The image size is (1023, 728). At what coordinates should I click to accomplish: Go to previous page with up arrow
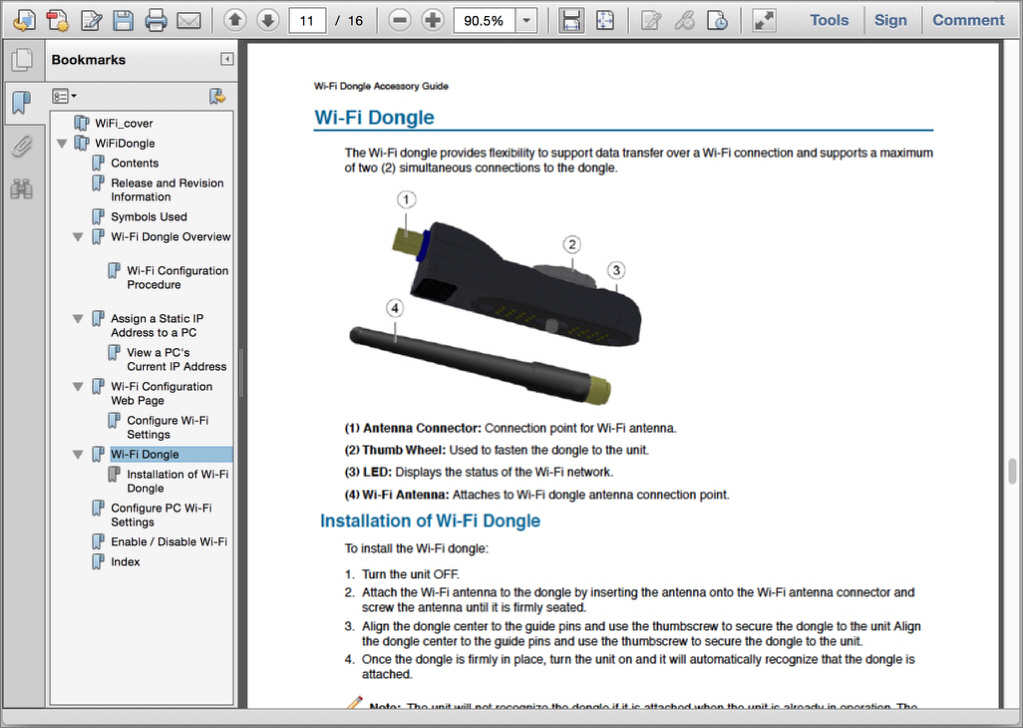234,20
